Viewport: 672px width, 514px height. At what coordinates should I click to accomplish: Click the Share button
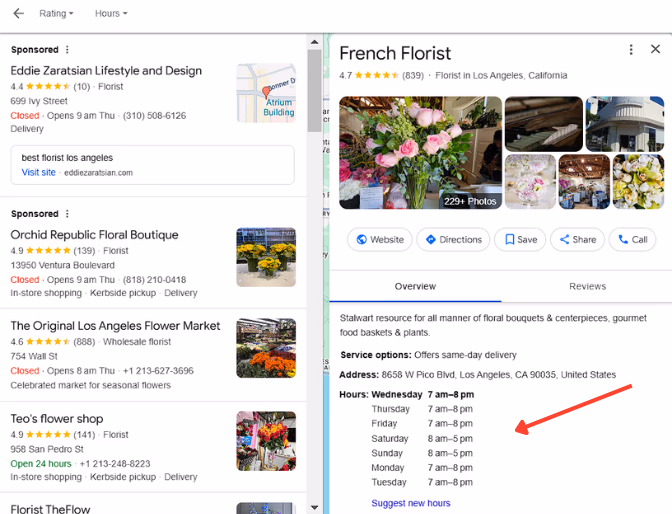coord(577,240)
